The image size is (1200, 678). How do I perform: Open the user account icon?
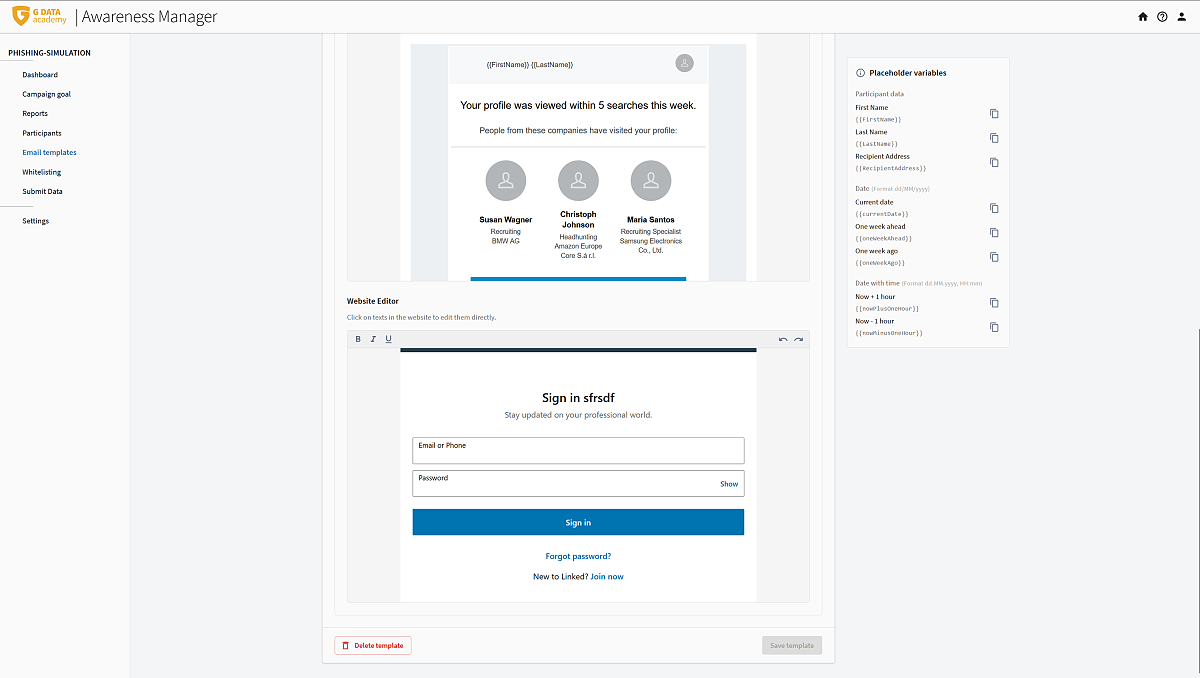[x=1182, y=17]
